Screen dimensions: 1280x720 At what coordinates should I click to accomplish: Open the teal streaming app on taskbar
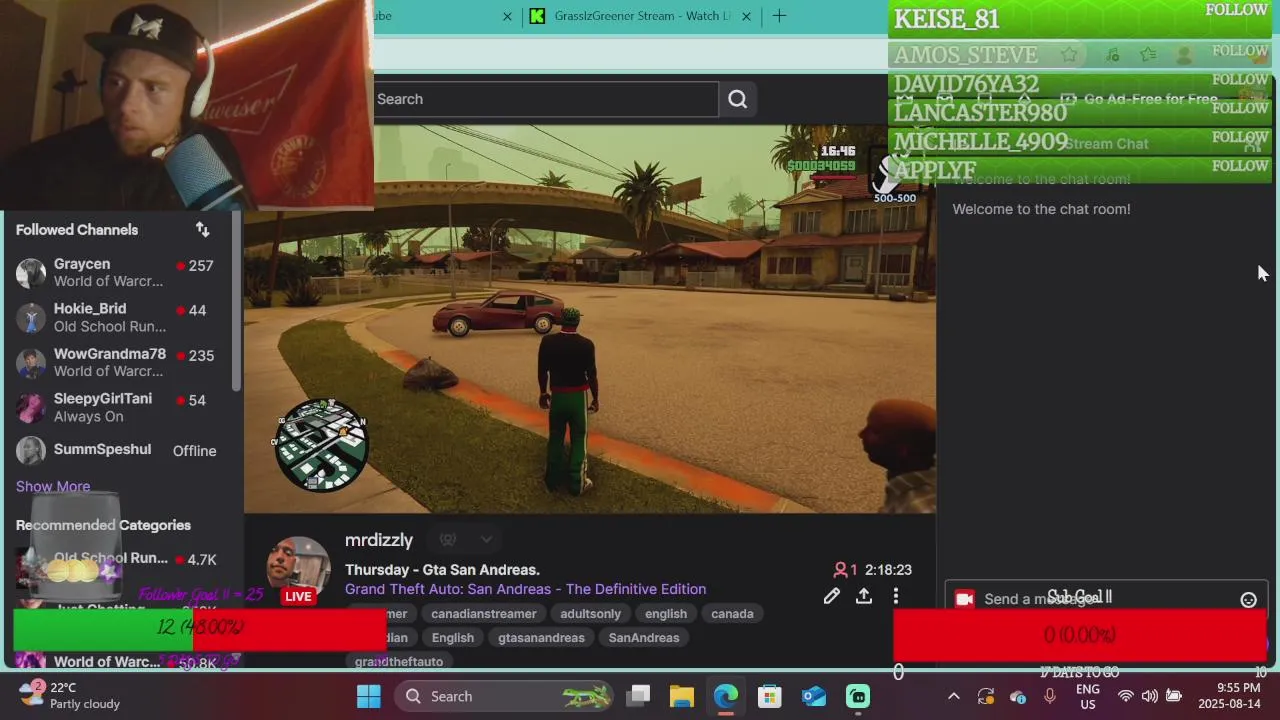click(858, 696)
